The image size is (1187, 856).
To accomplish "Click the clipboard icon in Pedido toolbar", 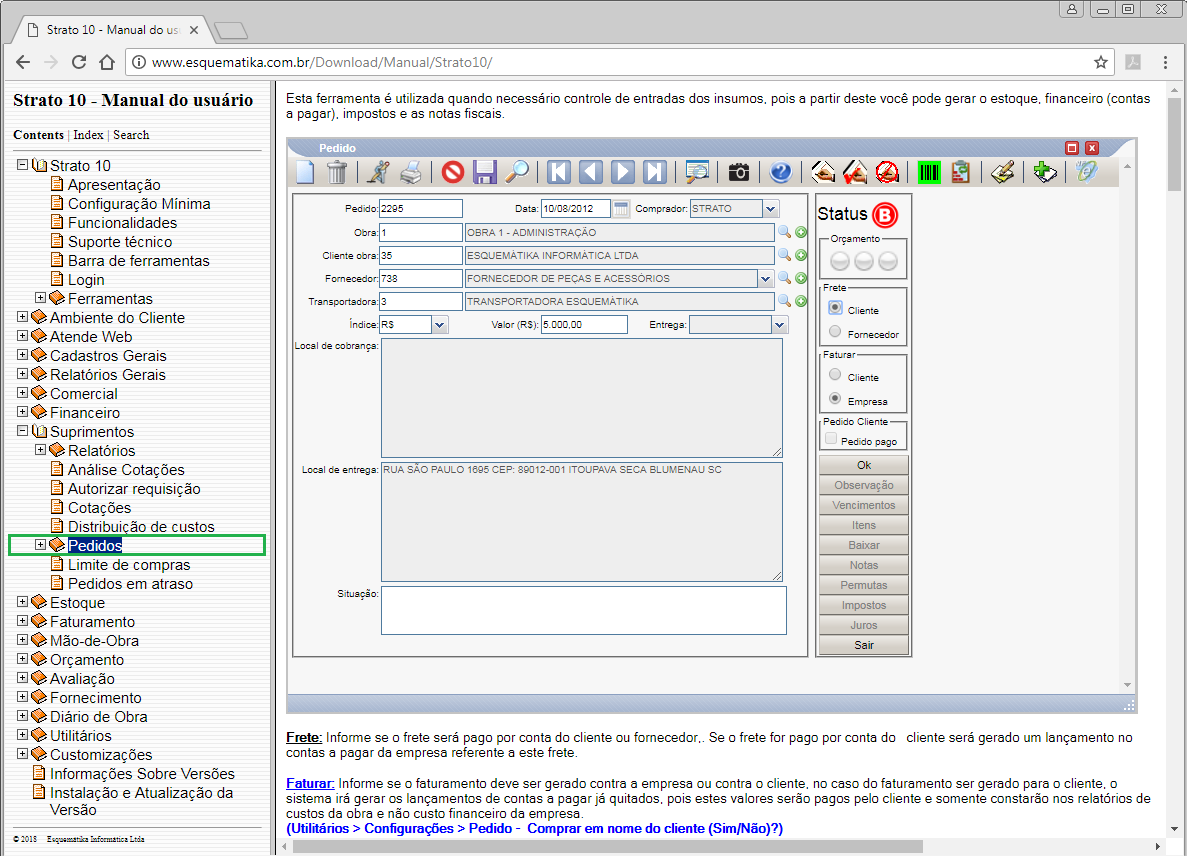I will [961, 172].
